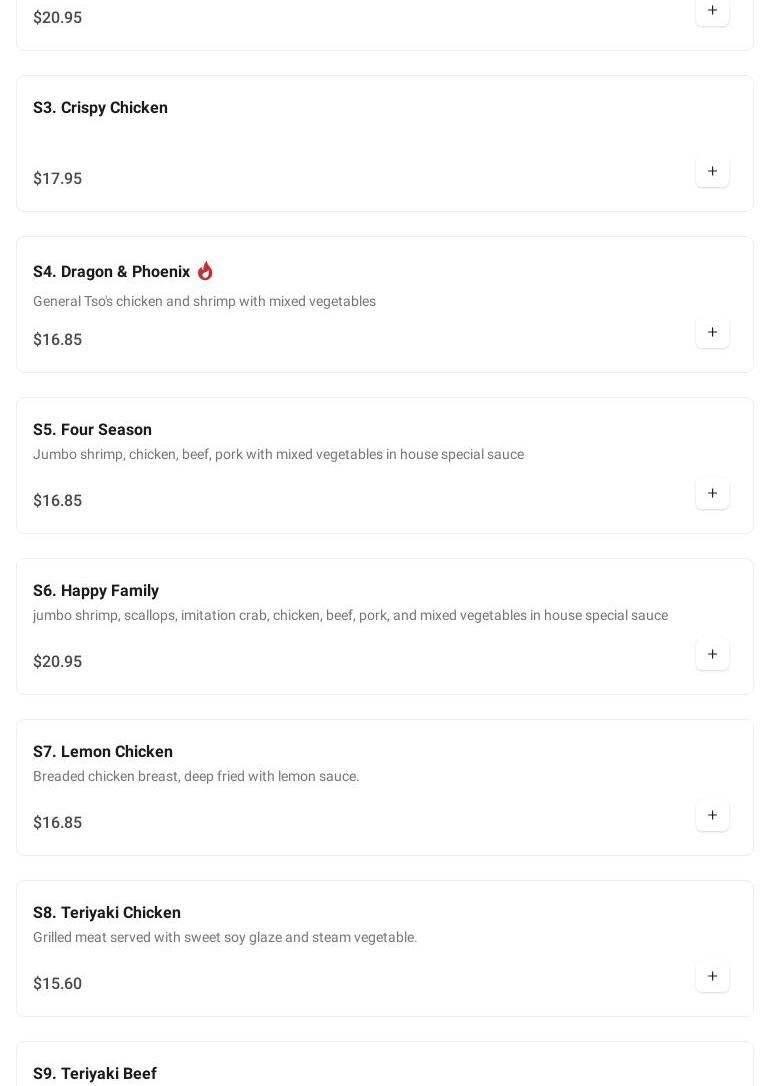Click Happy Family's jumbo shrimp, scallops description
The width and height of the screenshot is (770, 1086).
pyautogui.click(x=350, y=615)
